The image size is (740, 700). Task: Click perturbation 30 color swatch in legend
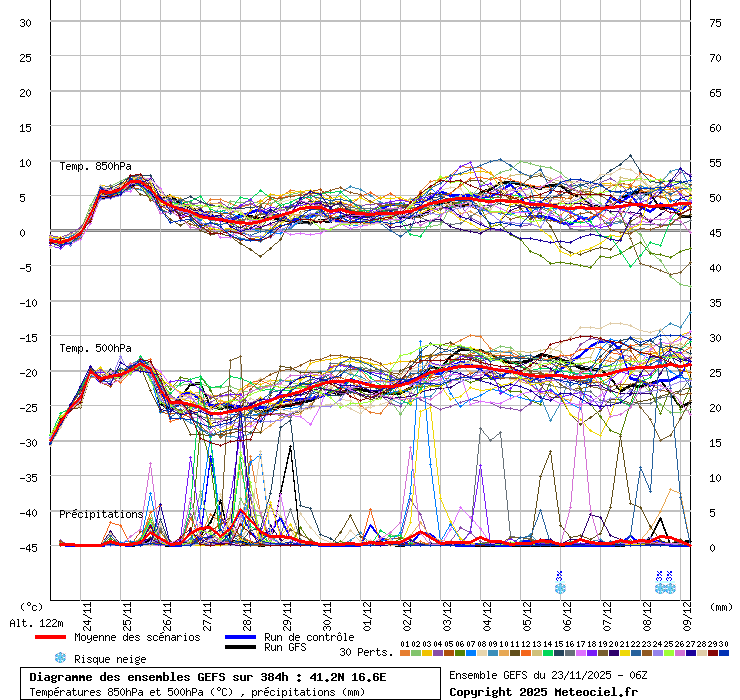coord(723,653)
